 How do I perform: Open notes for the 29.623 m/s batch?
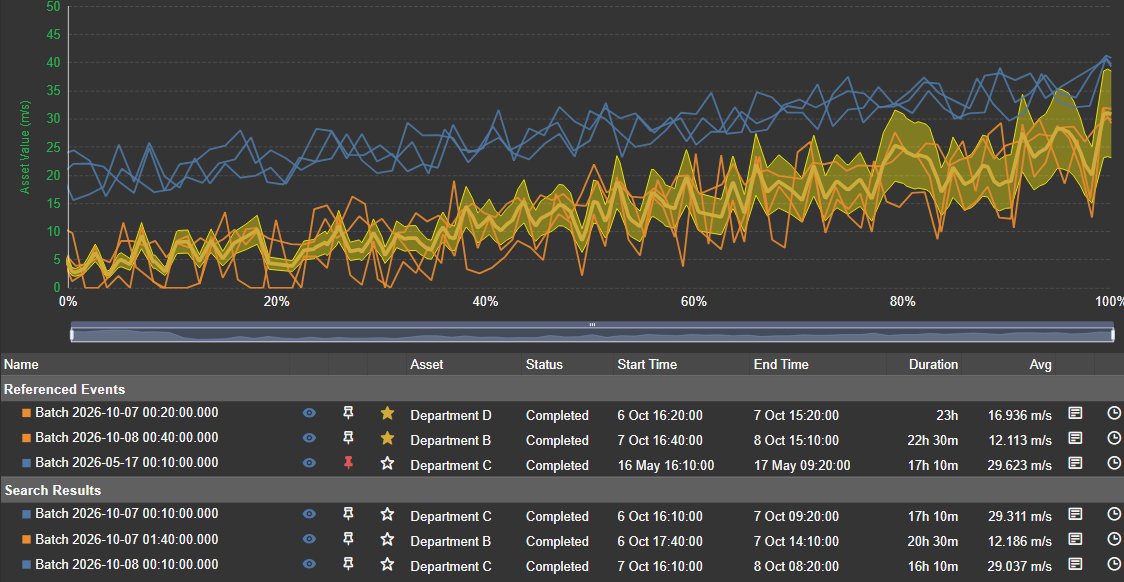[1075, 463]
